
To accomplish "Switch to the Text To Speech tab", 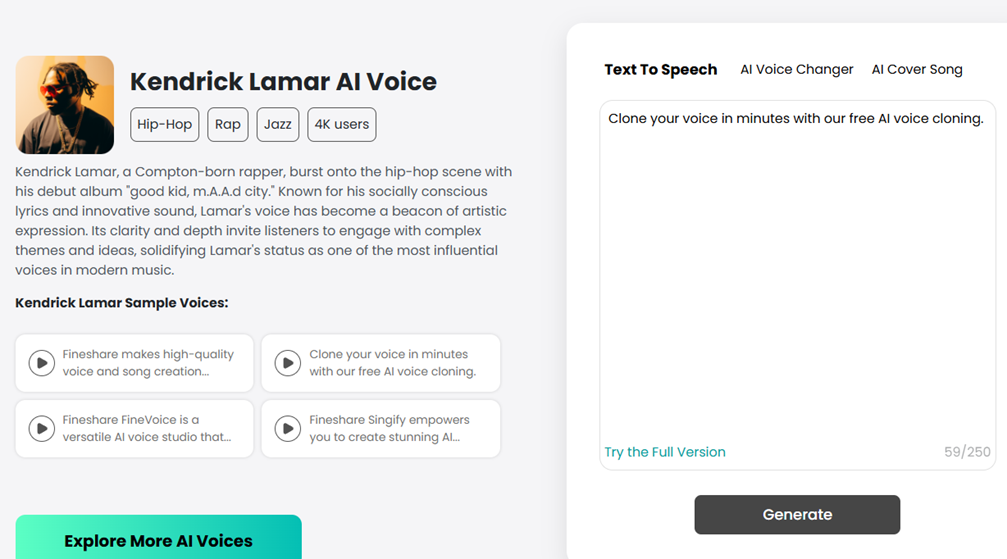I will tap(660, 70).
